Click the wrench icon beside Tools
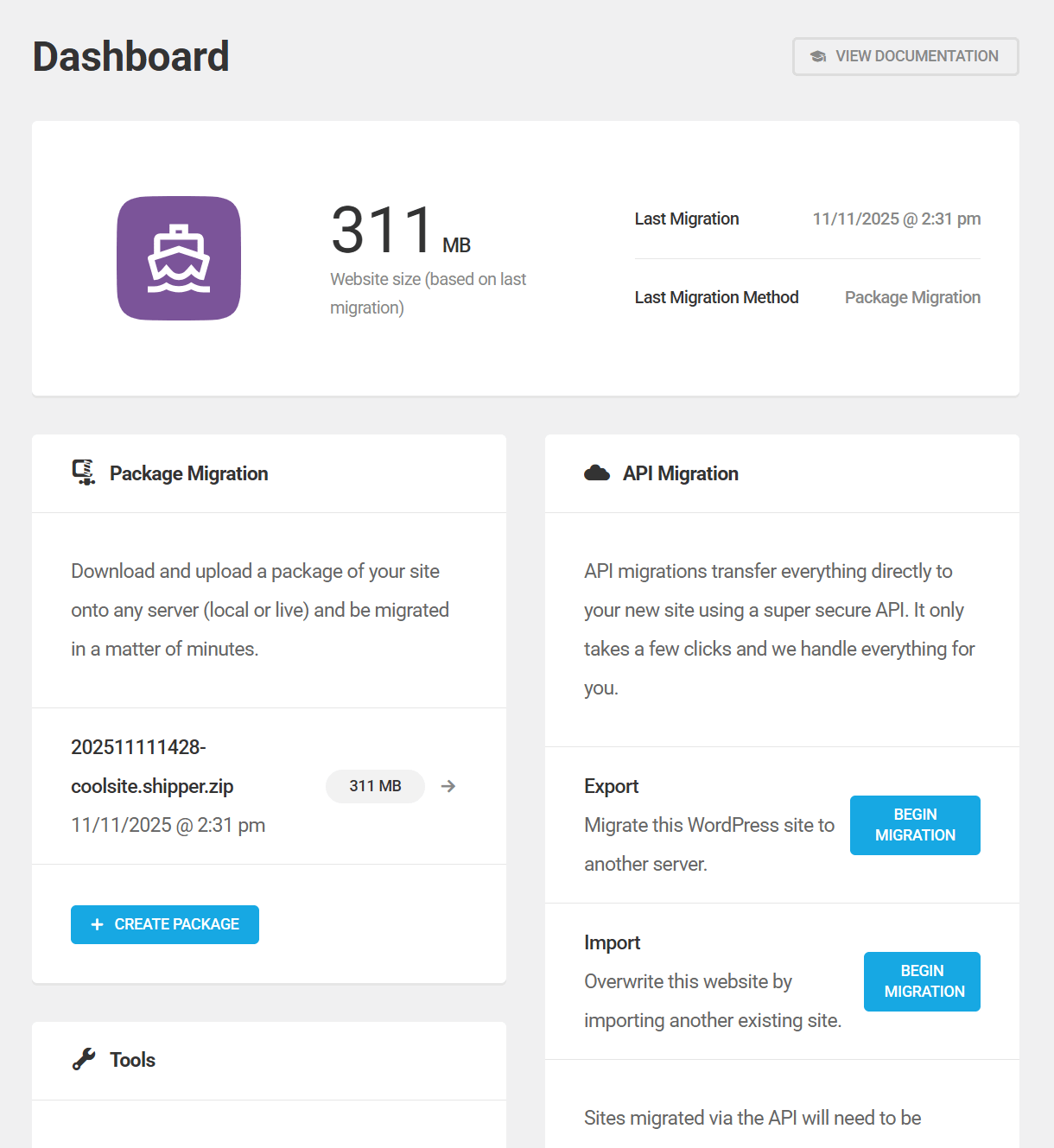Image resolution: width=1054 pixels, height=1148 pixels. (82, 1059)
